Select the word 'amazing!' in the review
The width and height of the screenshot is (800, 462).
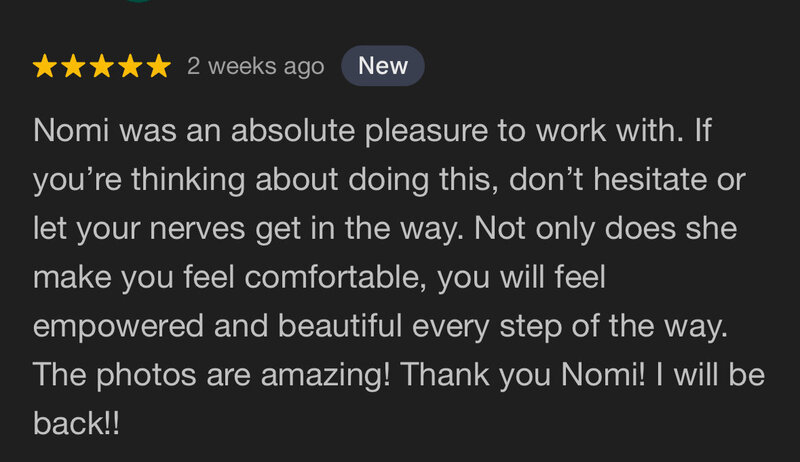point(326,376)
